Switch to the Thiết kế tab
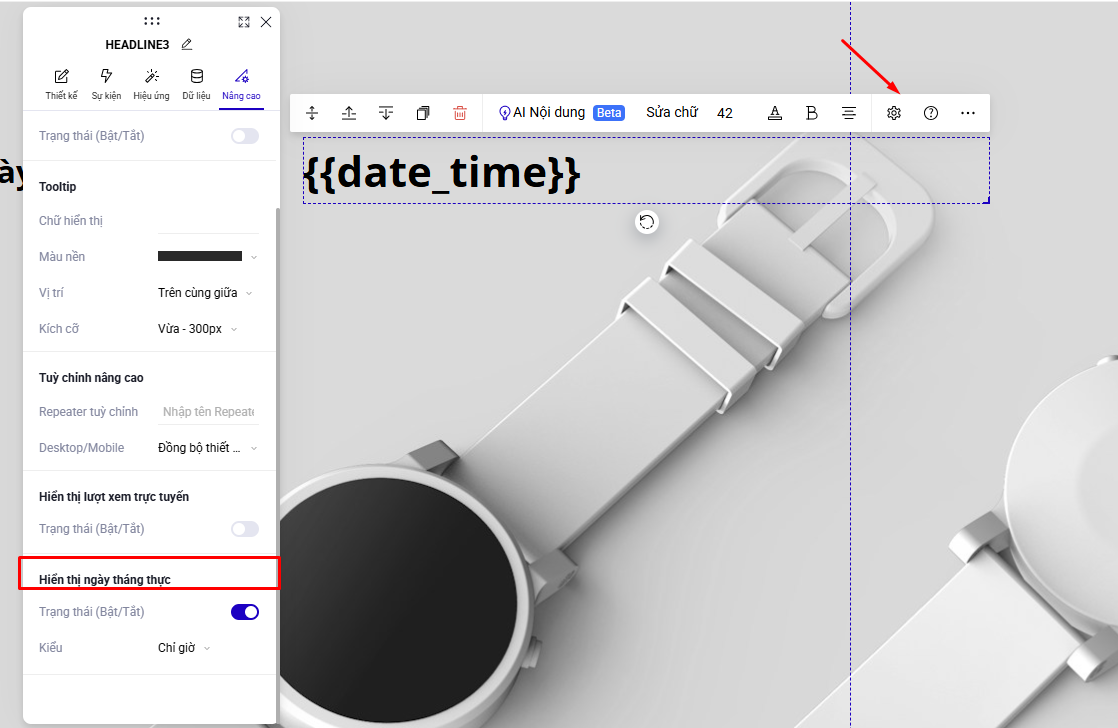This screenshot has width=1118, height=728. point(61,84)
